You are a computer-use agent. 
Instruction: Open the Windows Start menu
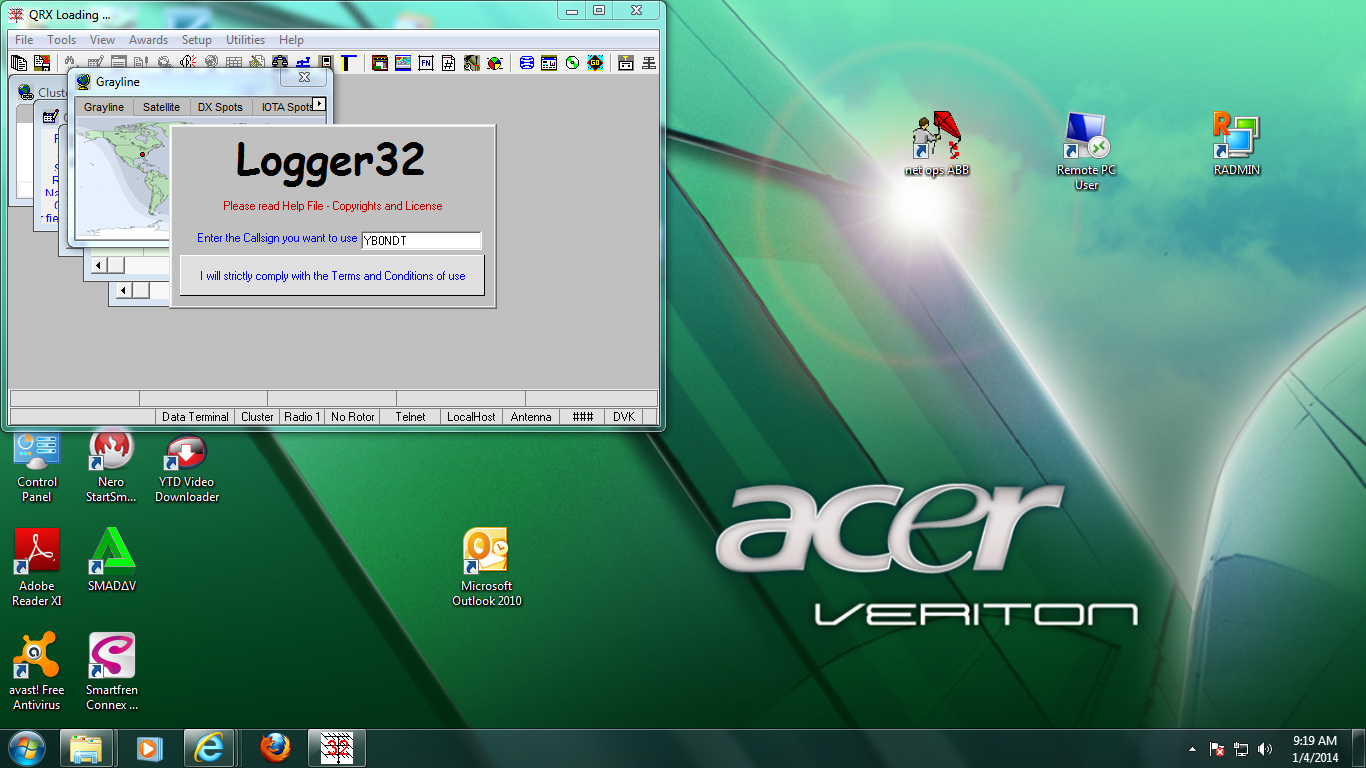point(27,748)
